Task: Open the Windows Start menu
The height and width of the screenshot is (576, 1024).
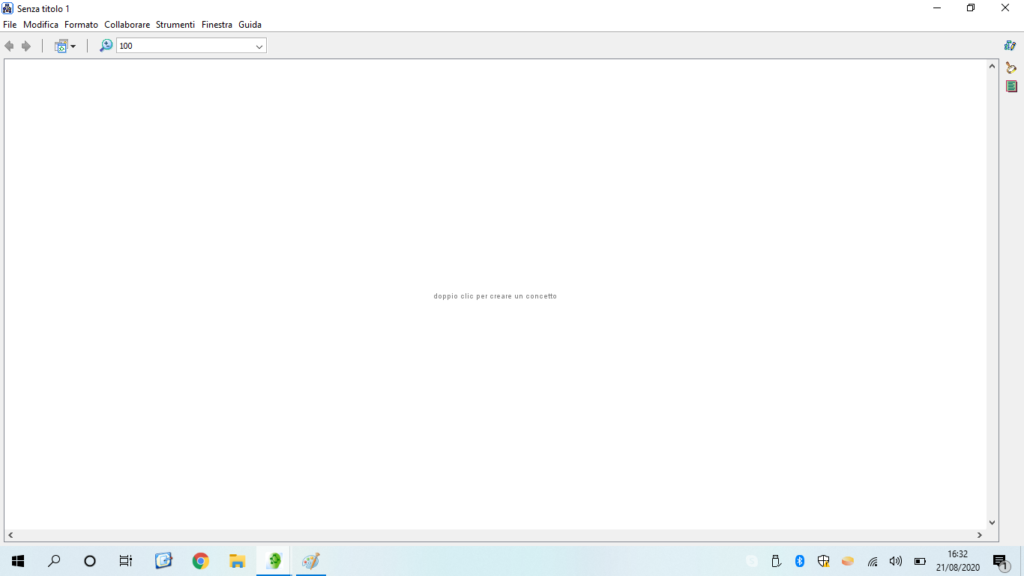Action: (x=18, y=561)
